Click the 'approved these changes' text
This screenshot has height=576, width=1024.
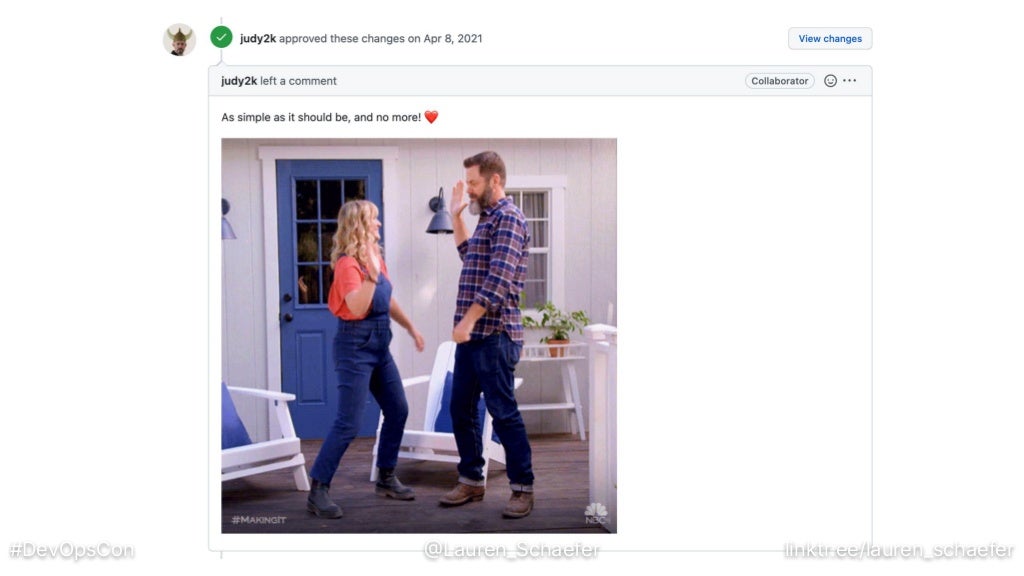[x=342, y=39]
